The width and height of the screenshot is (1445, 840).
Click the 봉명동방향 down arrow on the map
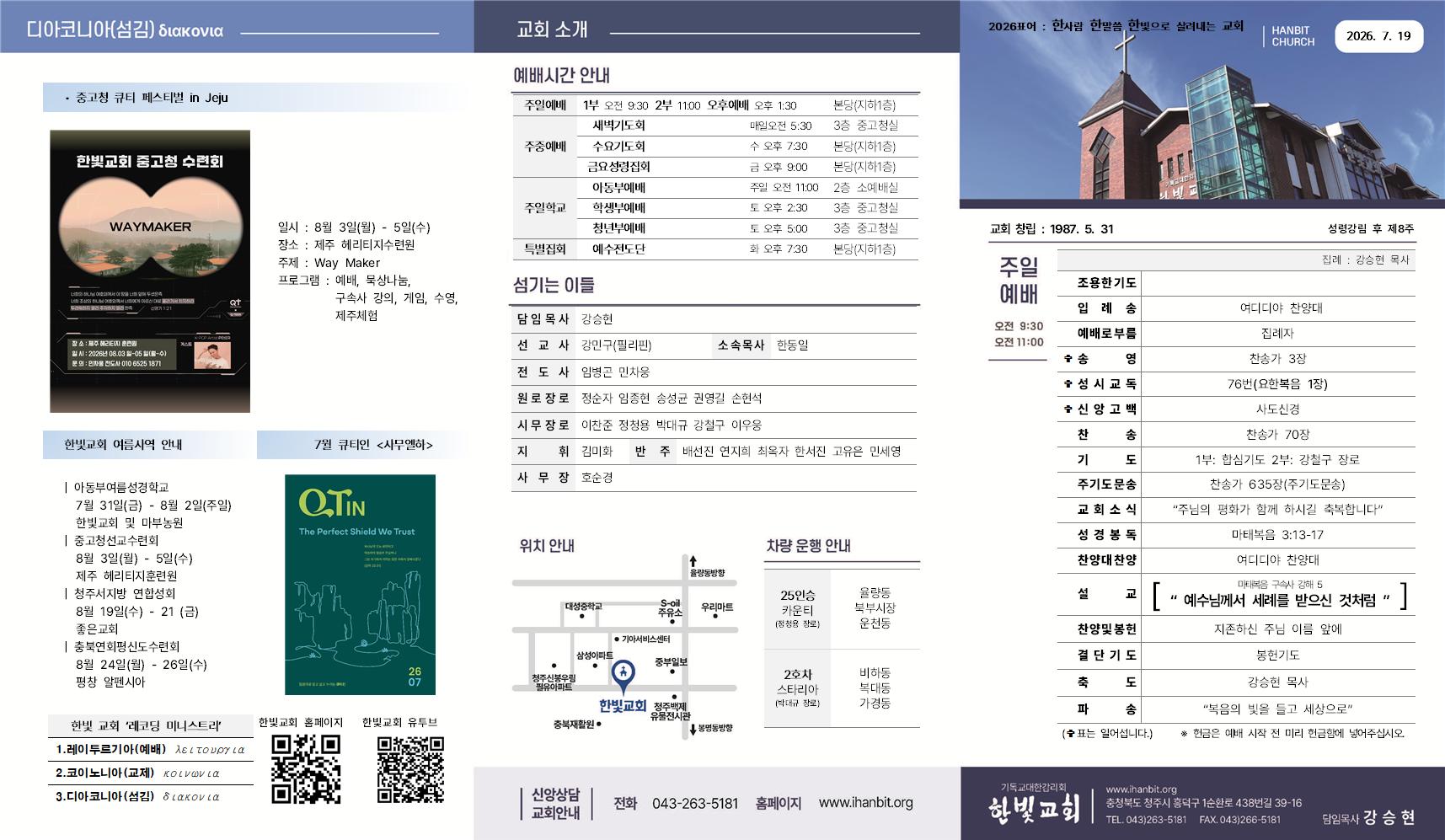(693, 730)
